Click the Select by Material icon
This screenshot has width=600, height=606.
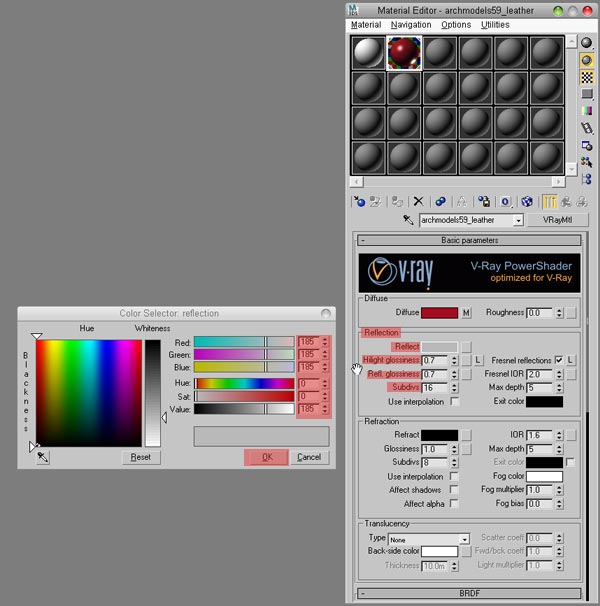coord(586,162)
